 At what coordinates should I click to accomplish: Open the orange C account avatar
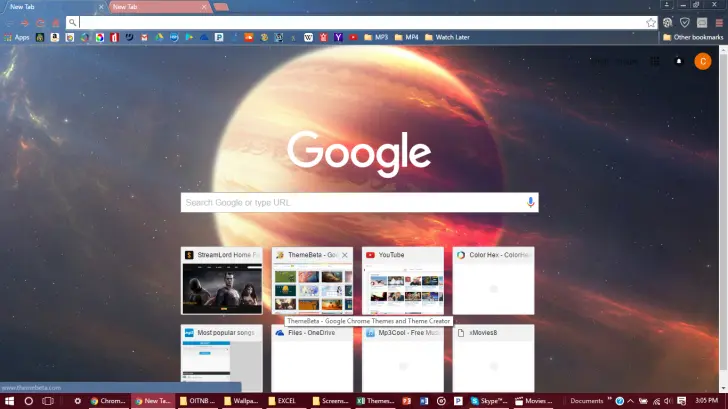coord(703,61)
